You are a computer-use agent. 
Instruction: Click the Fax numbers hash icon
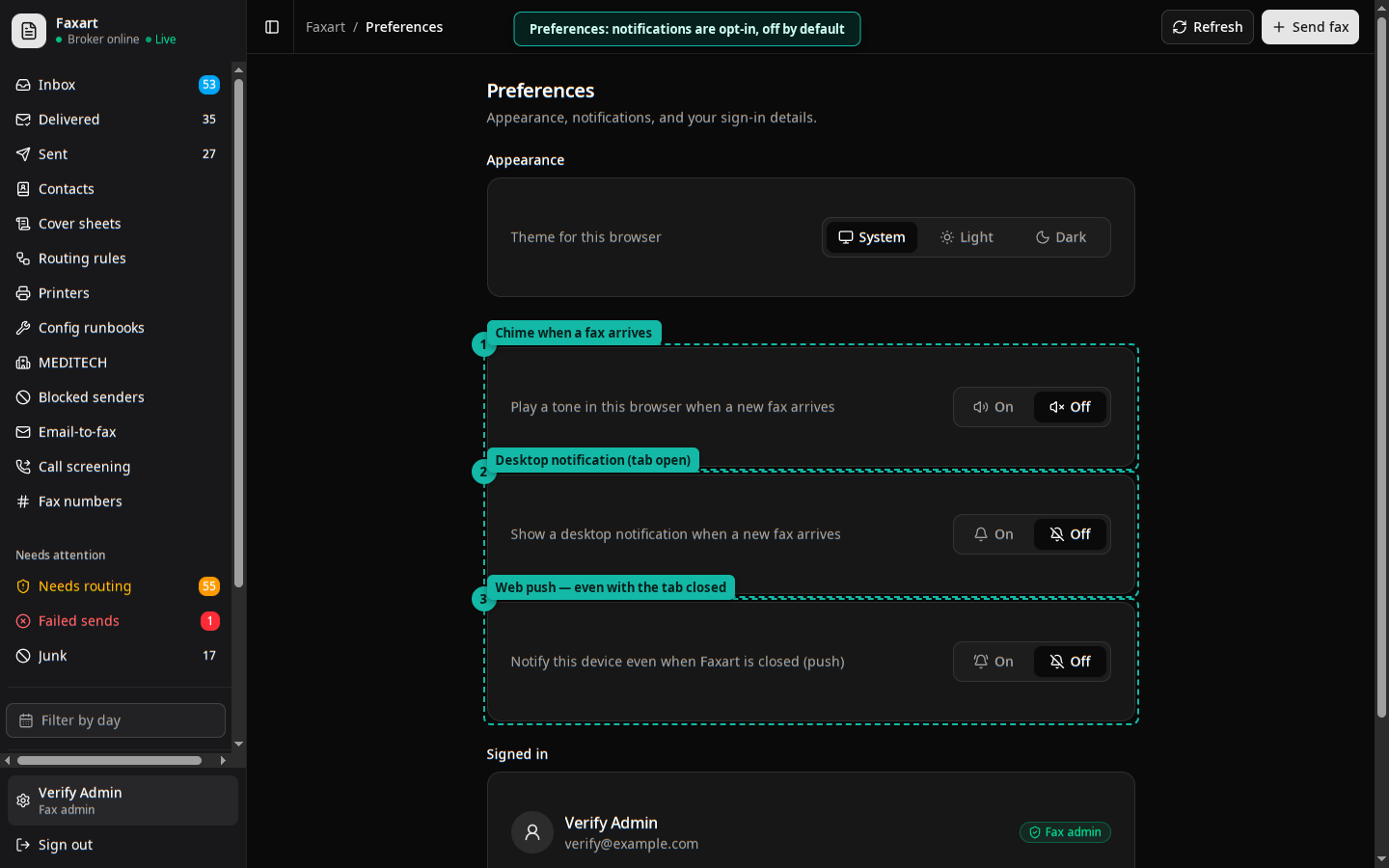tap(23, 502)
